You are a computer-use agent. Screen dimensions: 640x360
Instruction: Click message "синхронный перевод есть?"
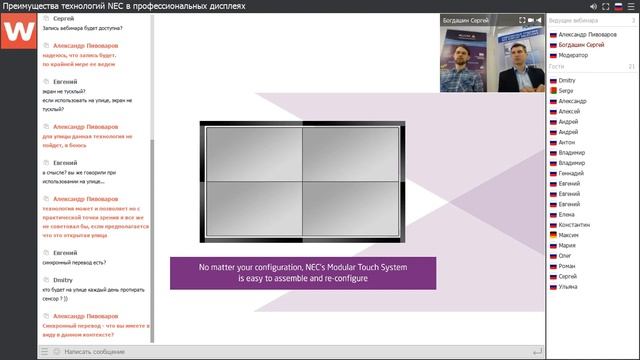[x=74, y=262]
